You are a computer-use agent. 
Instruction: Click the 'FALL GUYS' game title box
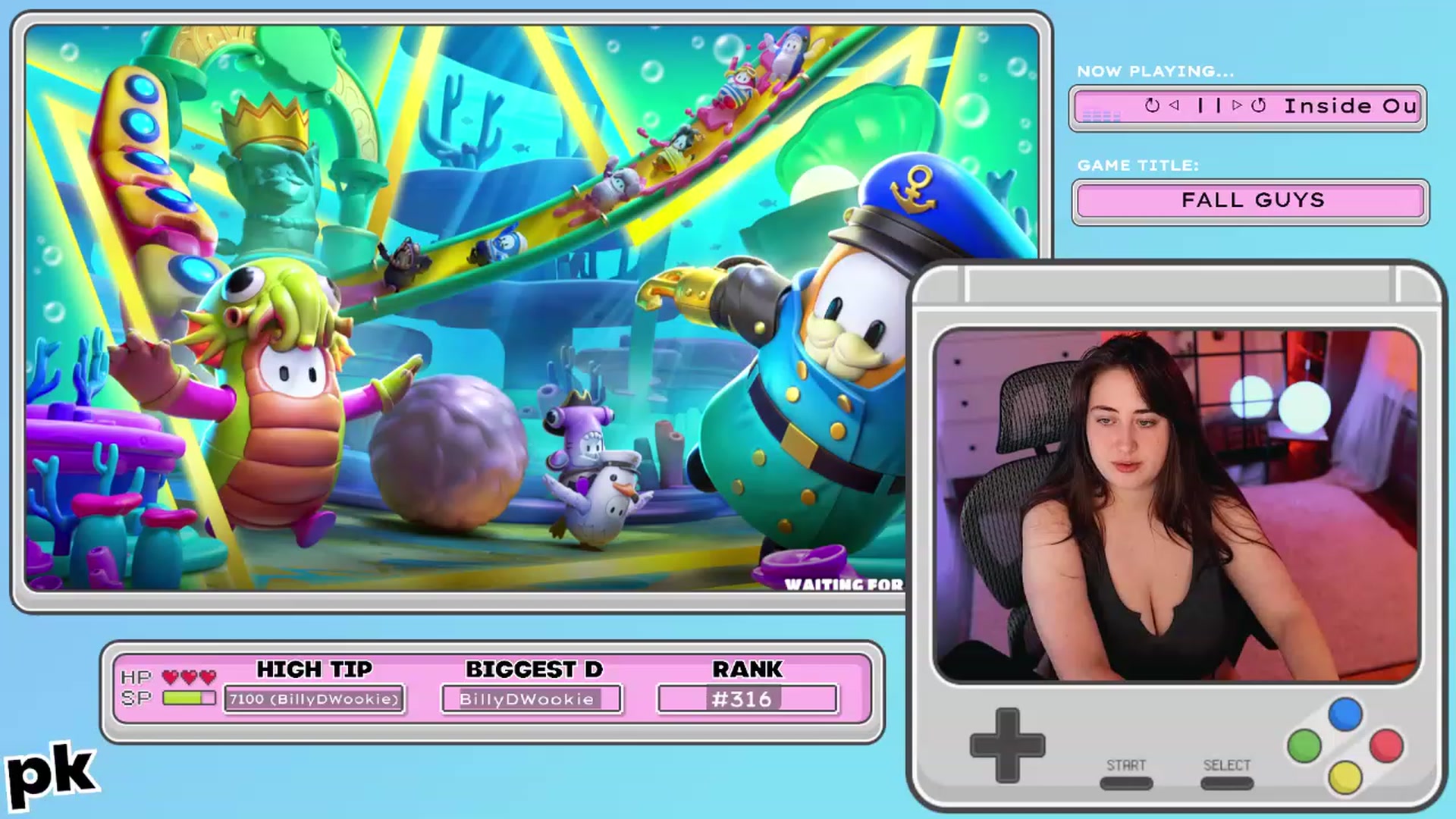pos(1250,201)
